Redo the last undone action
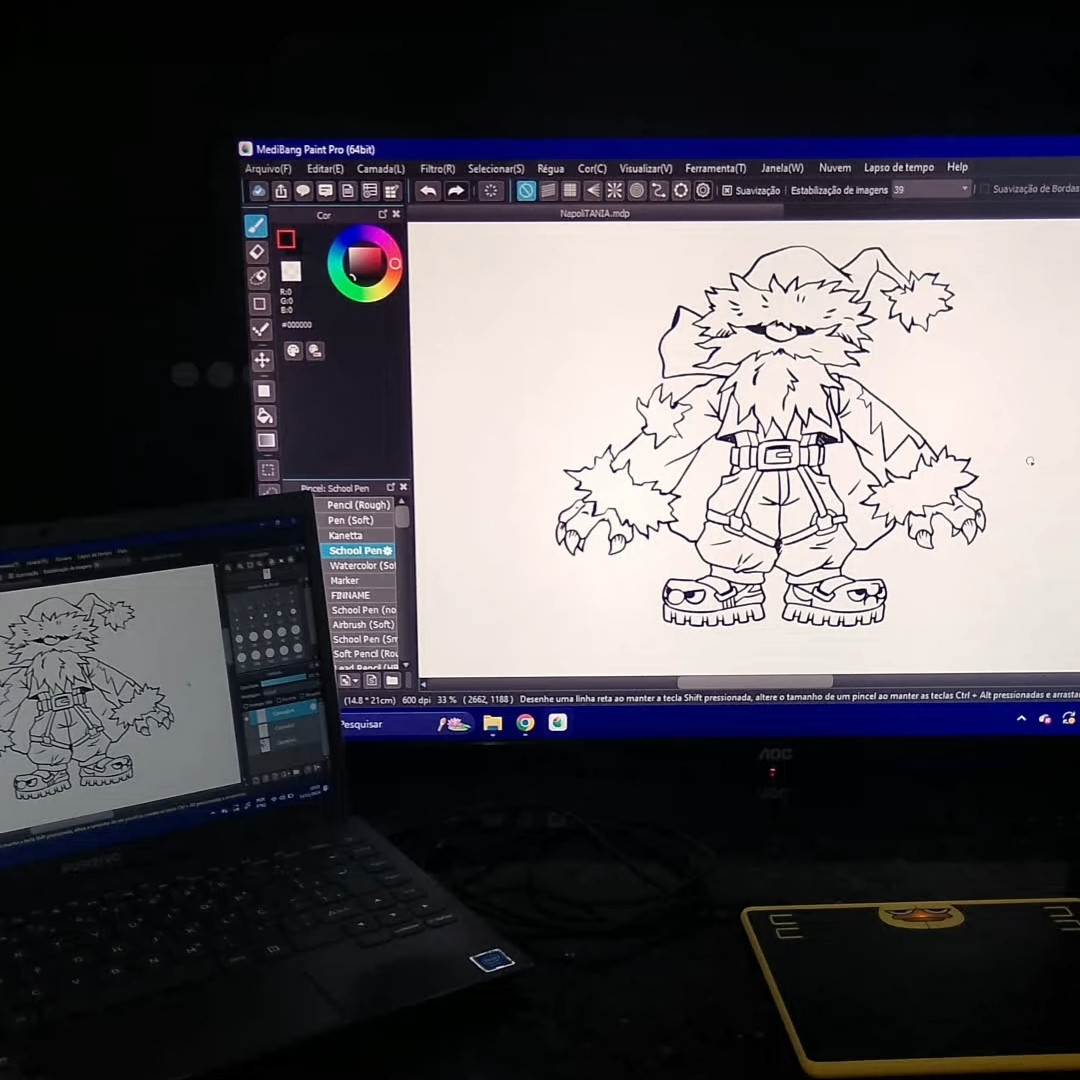This screenshot has height=1080, width=1080. point(456,191)
